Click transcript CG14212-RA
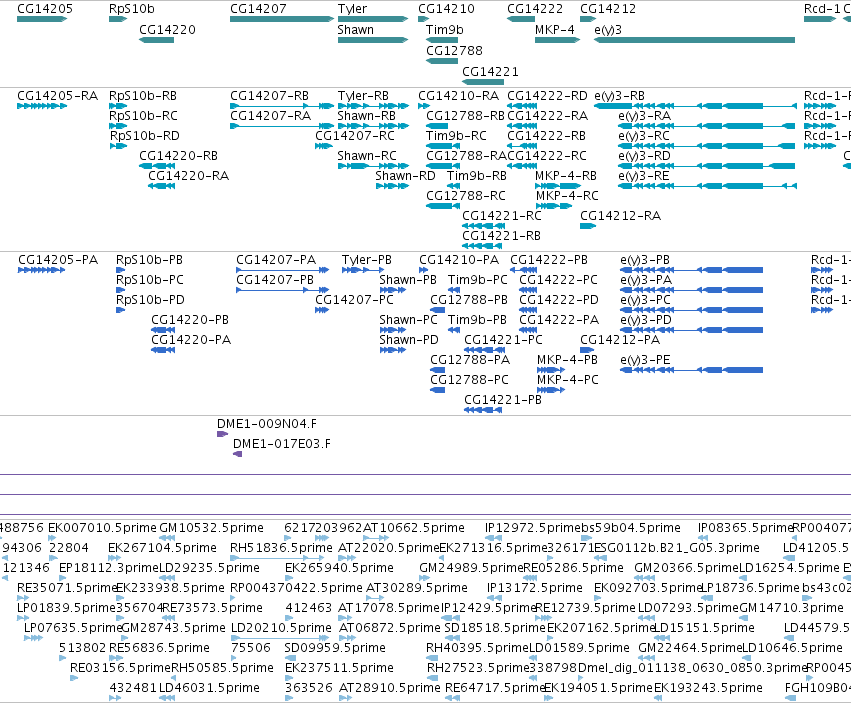 (x=620, y=216)
